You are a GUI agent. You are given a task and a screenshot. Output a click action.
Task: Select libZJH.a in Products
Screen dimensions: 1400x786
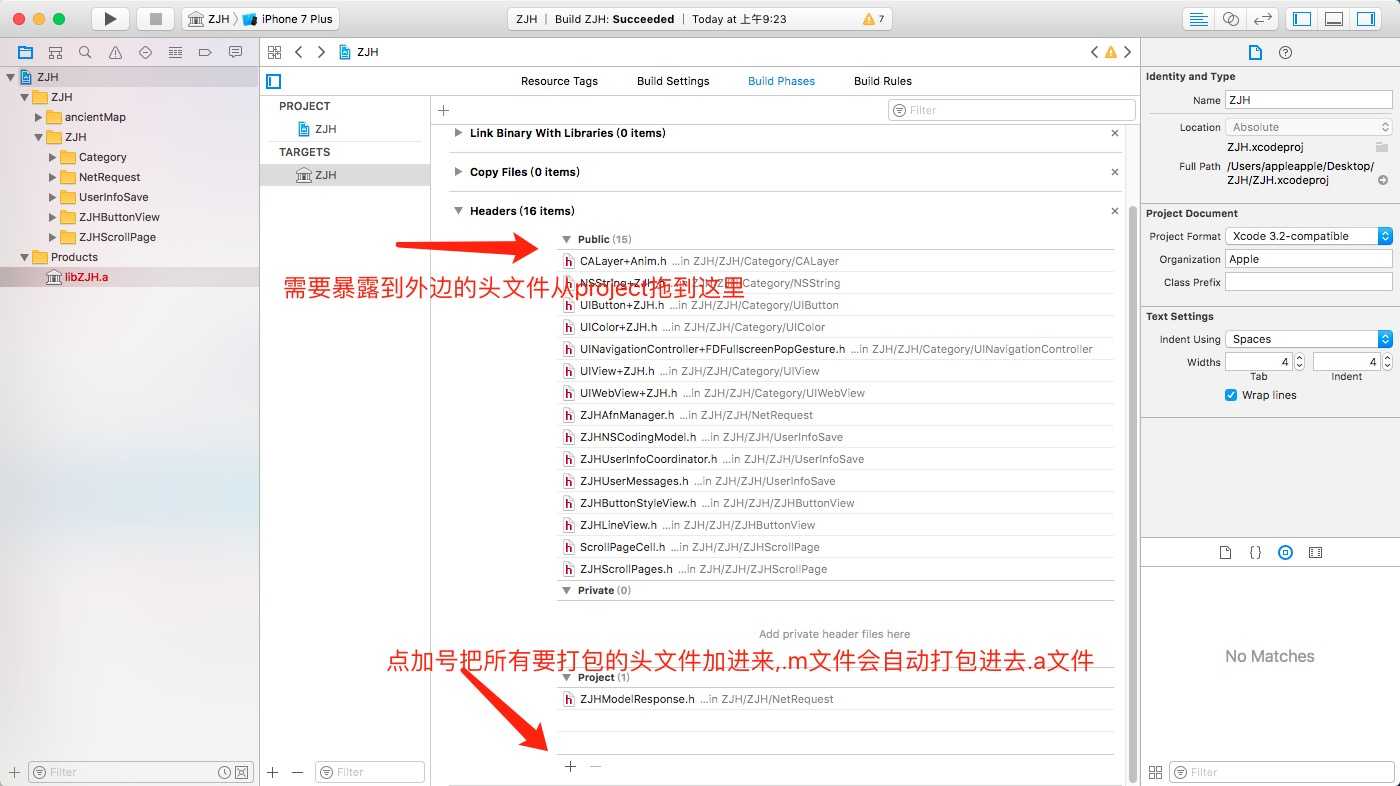(x=86, y=277)
